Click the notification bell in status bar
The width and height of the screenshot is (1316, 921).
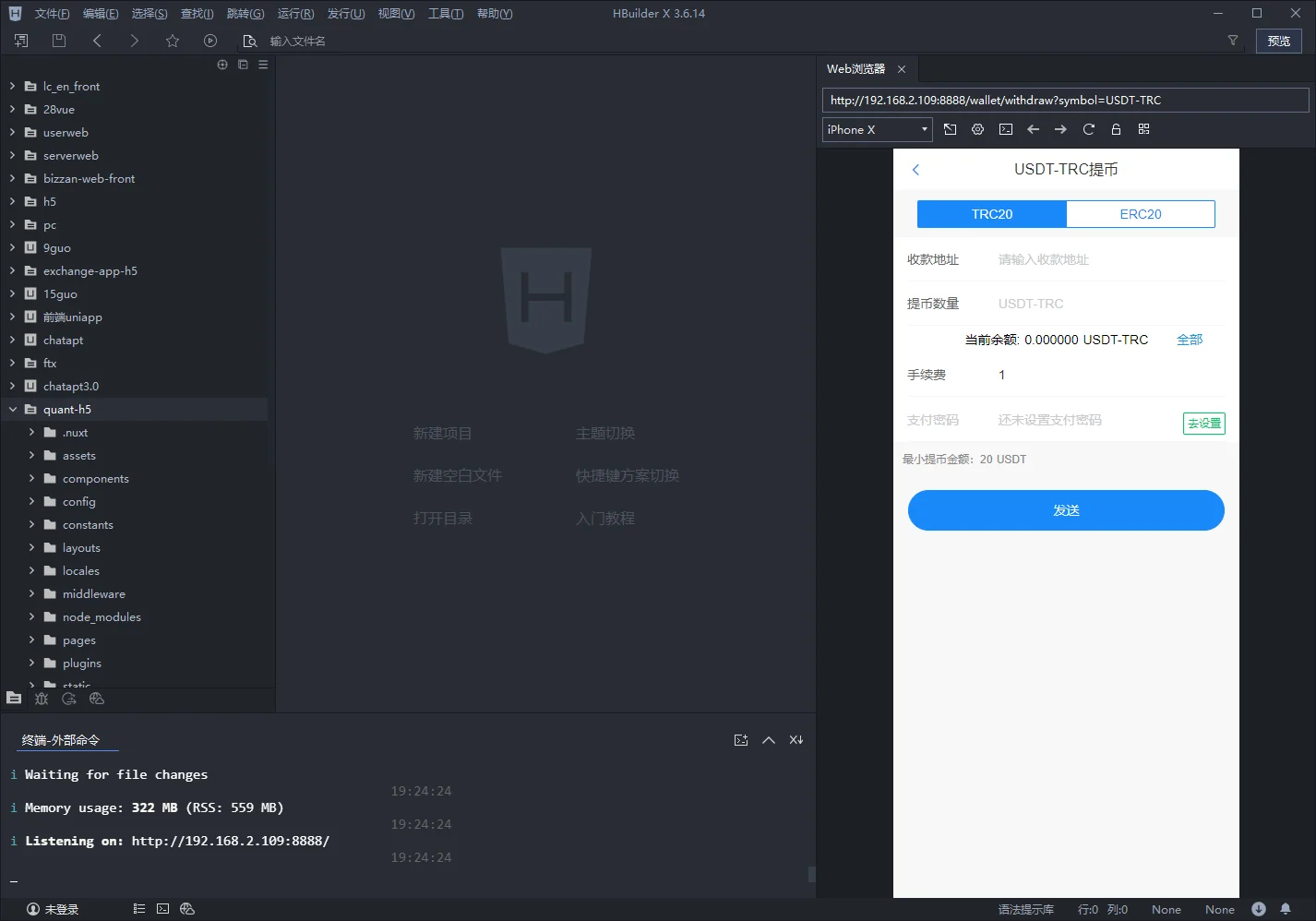[x=1286, y=909]
